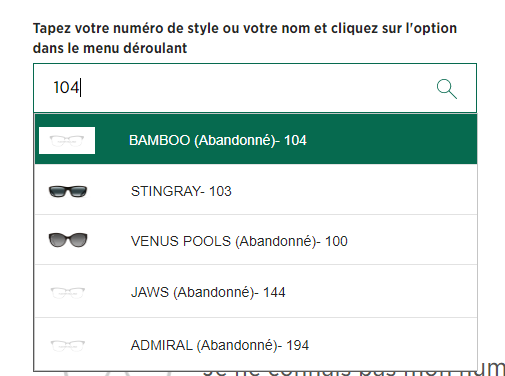505x376 pixels.
Task: Click the JAWS placeholder glasses icon
Action: point(68,293)
